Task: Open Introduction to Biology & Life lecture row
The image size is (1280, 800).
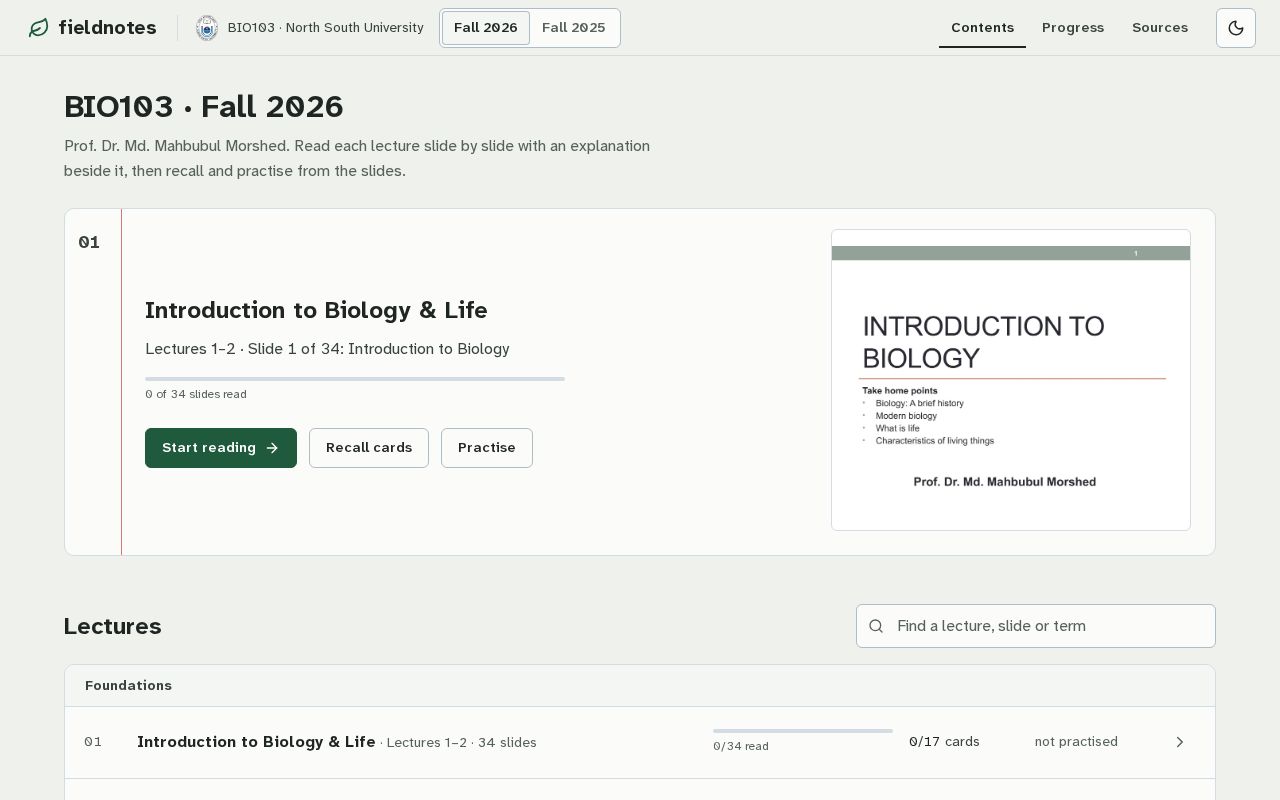Action: pyautogui.click(x=640, y=742)
